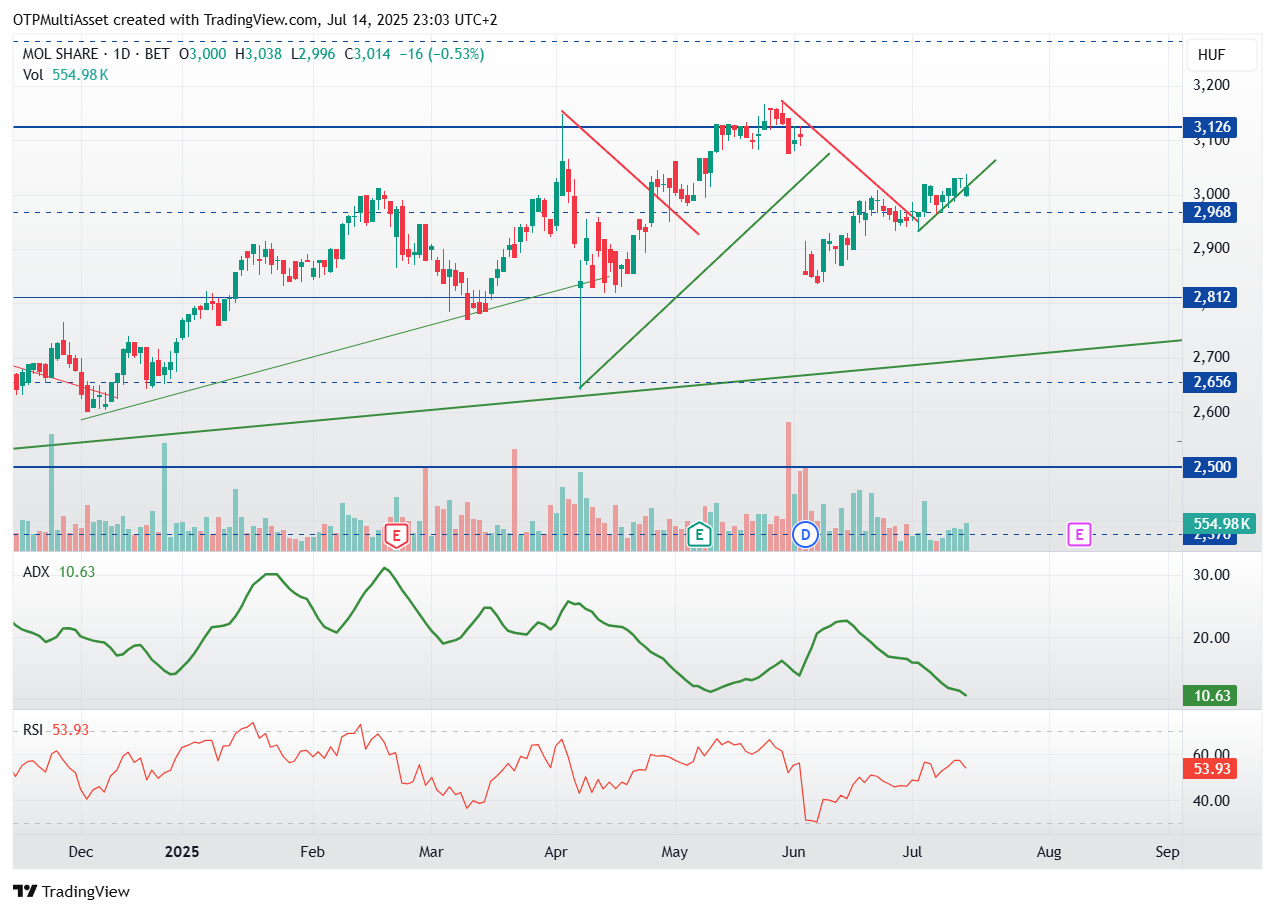Click the TradingView logo at bottom left
This screenshot has width=1275, height=913.
point(71,891)
